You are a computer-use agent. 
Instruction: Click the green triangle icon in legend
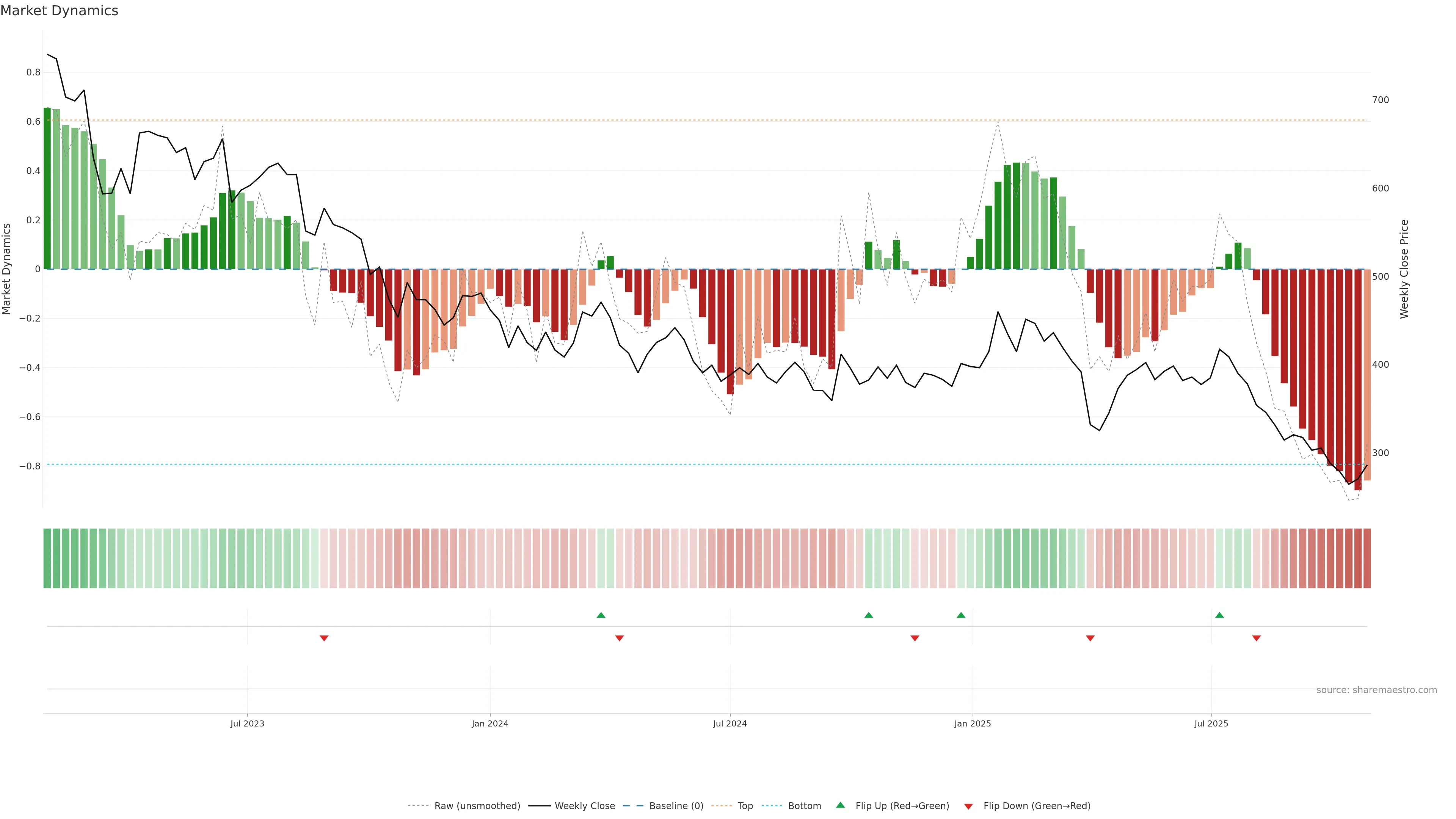coord(841,805)
